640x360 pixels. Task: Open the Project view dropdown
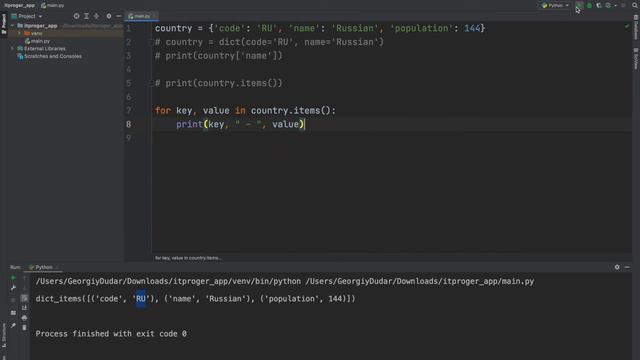[27, 16]
